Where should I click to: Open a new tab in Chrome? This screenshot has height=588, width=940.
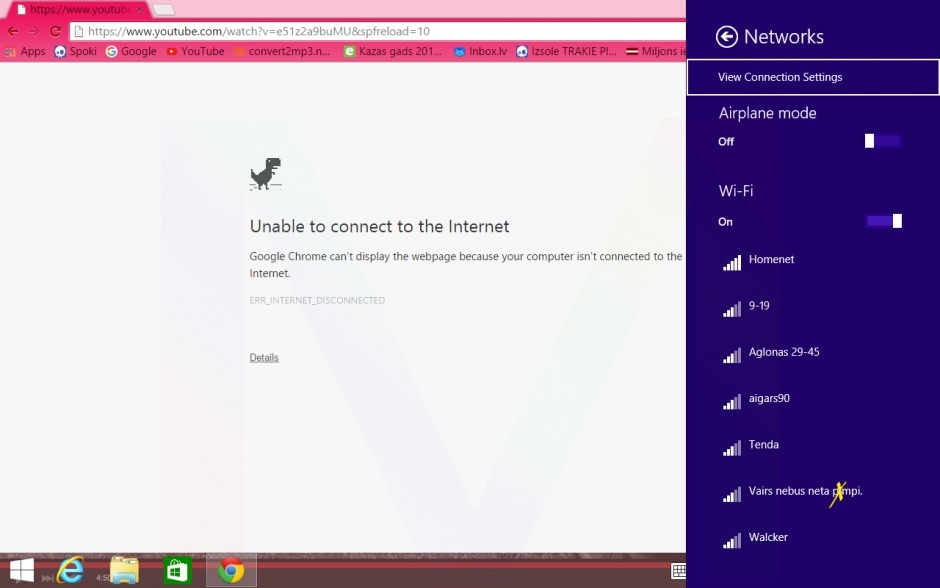(x=164, y=10)
